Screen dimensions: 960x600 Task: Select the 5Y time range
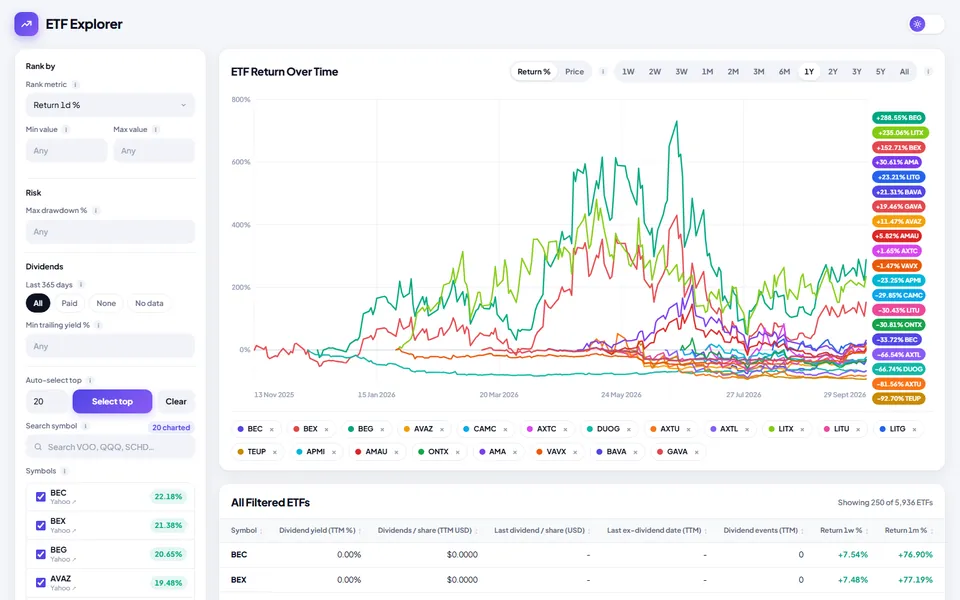pyautogui.click(x=880, y=72)
